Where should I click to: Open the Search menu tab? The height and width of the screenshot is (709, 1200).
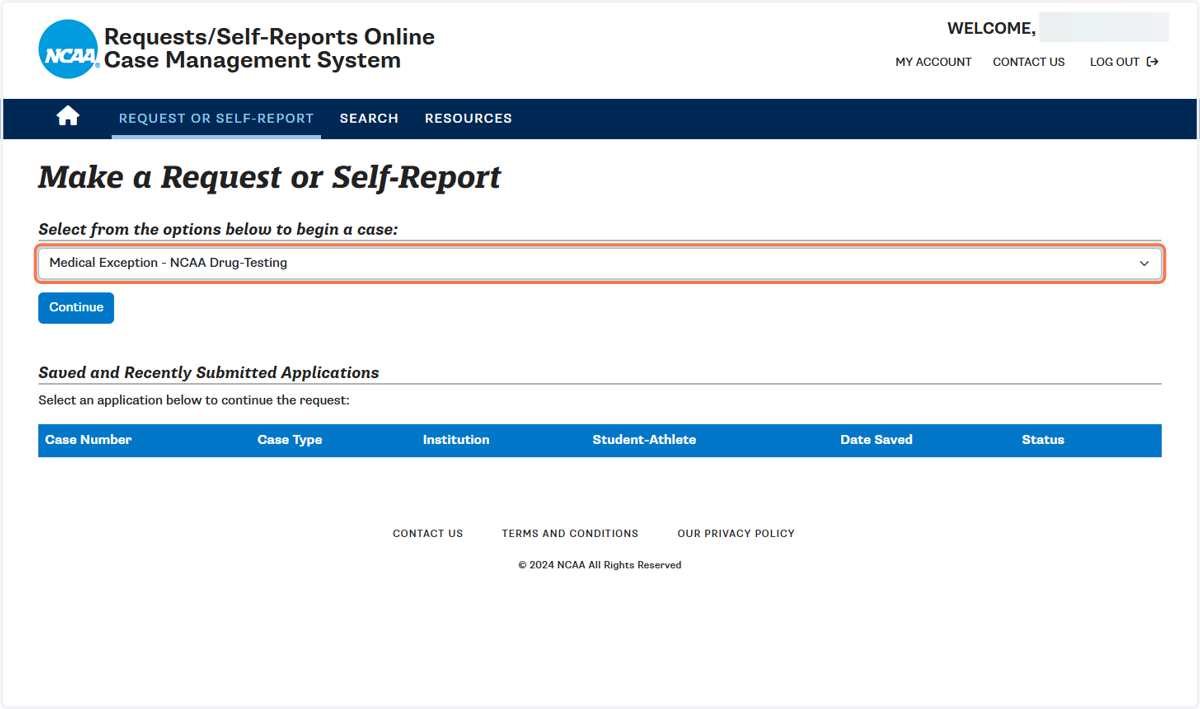(x=369, y=118)
